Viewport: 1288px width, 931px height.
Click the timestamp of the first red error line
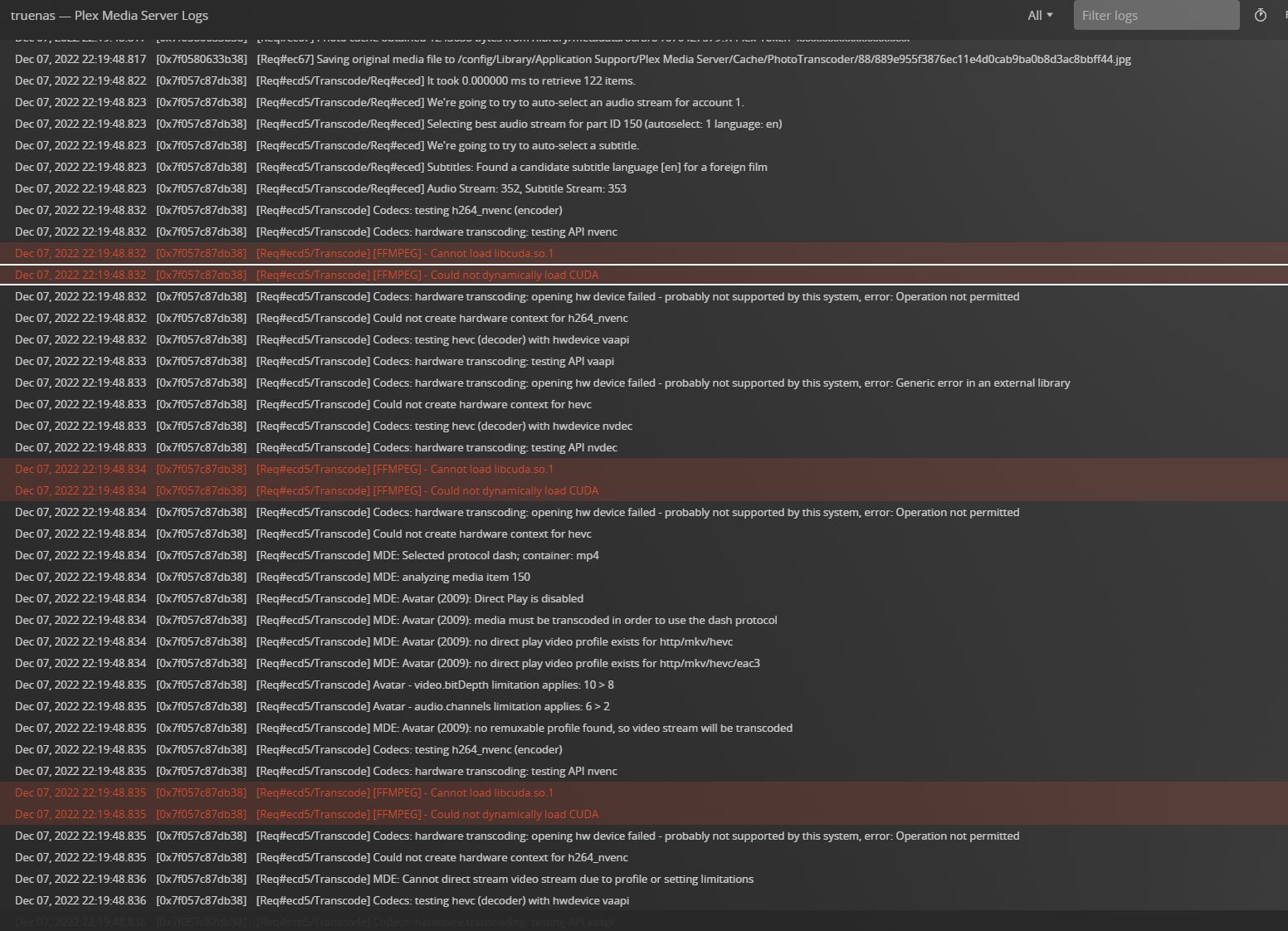tap(80, 253)
